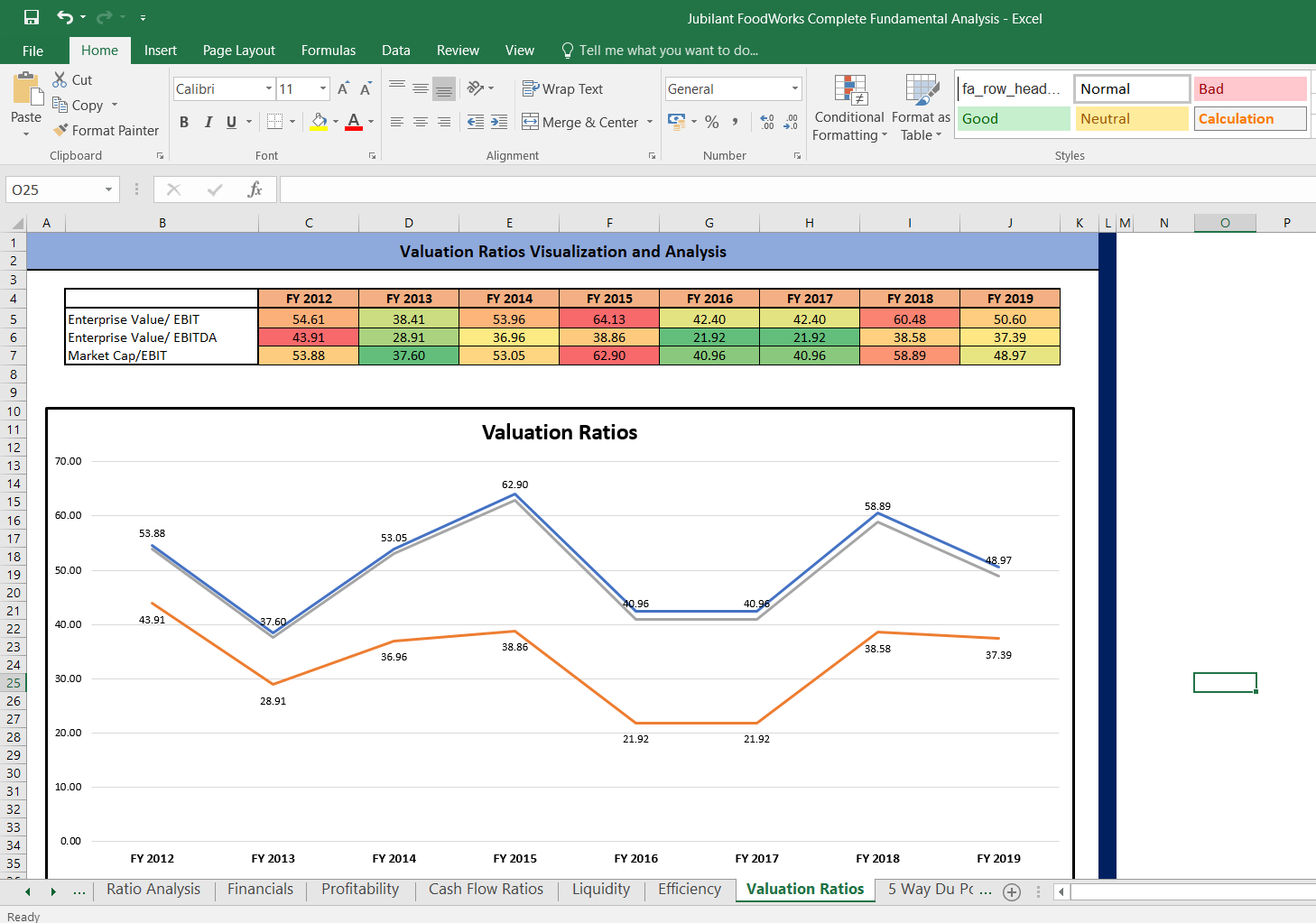Switch to Formulas tab

pyautogui.click(x=329, y=51)
